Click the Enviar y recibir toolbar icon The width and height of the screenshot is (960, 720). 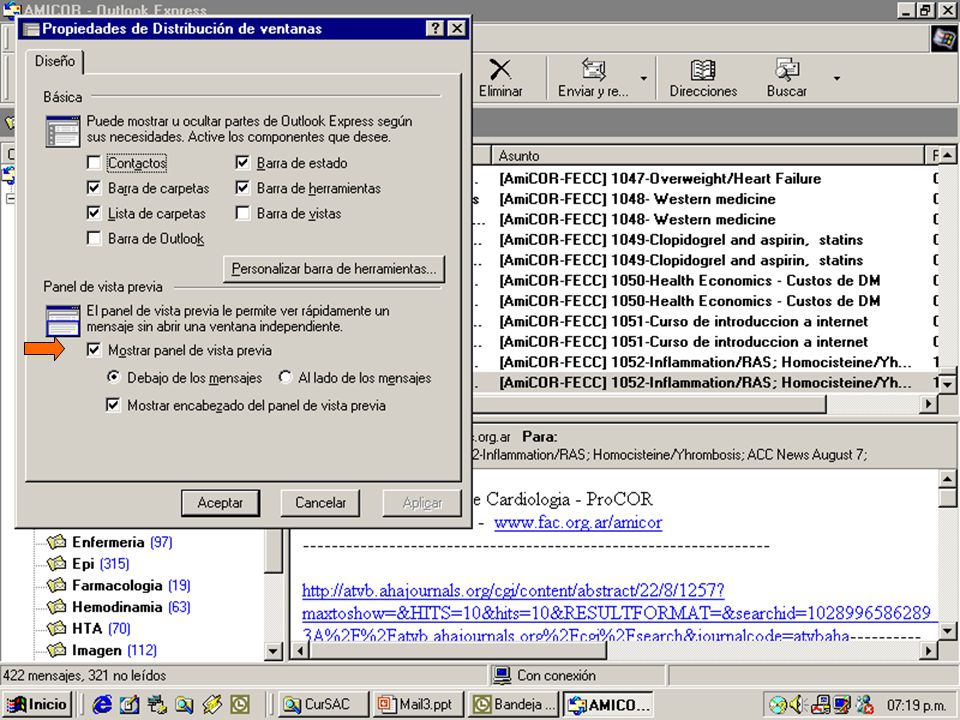click(x=593, y=78)
